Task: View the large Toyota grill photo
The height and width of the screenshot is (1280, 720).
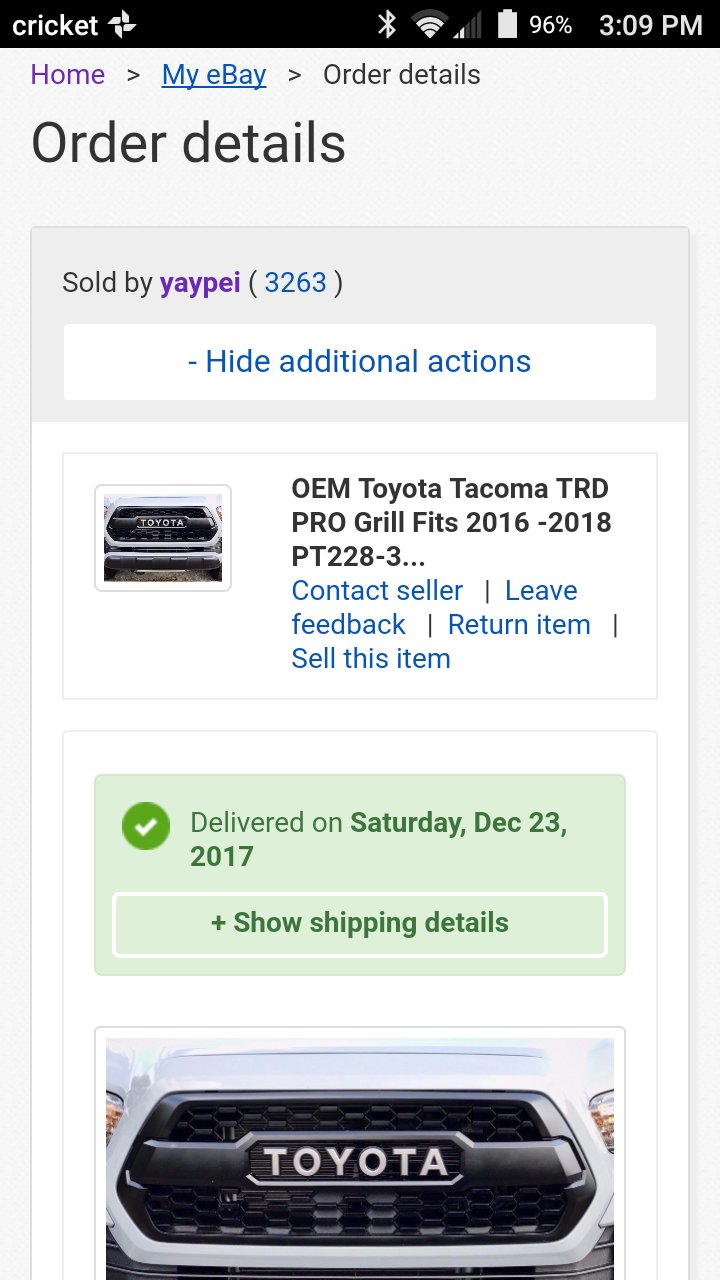Action: (x=360, y=1158)
